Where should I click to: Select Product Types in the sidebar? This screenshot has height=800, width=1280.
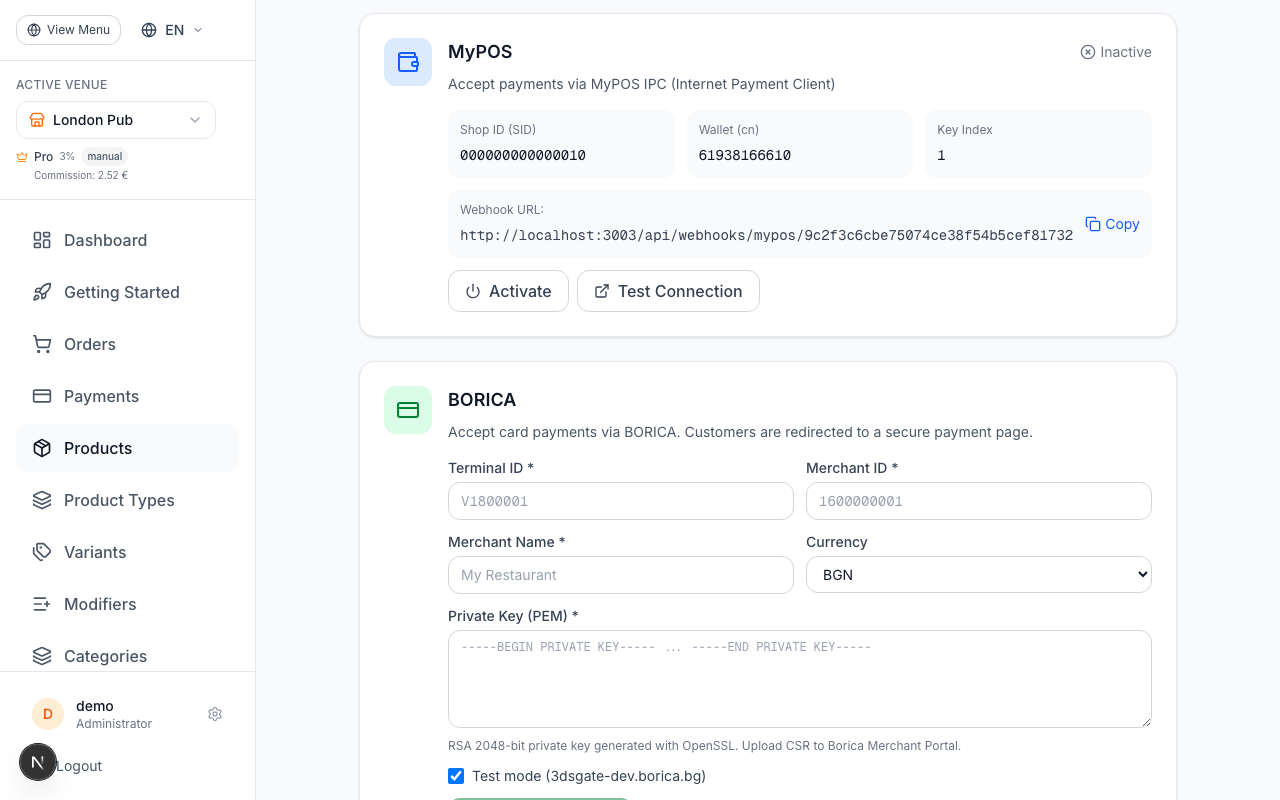click(119, 500)
